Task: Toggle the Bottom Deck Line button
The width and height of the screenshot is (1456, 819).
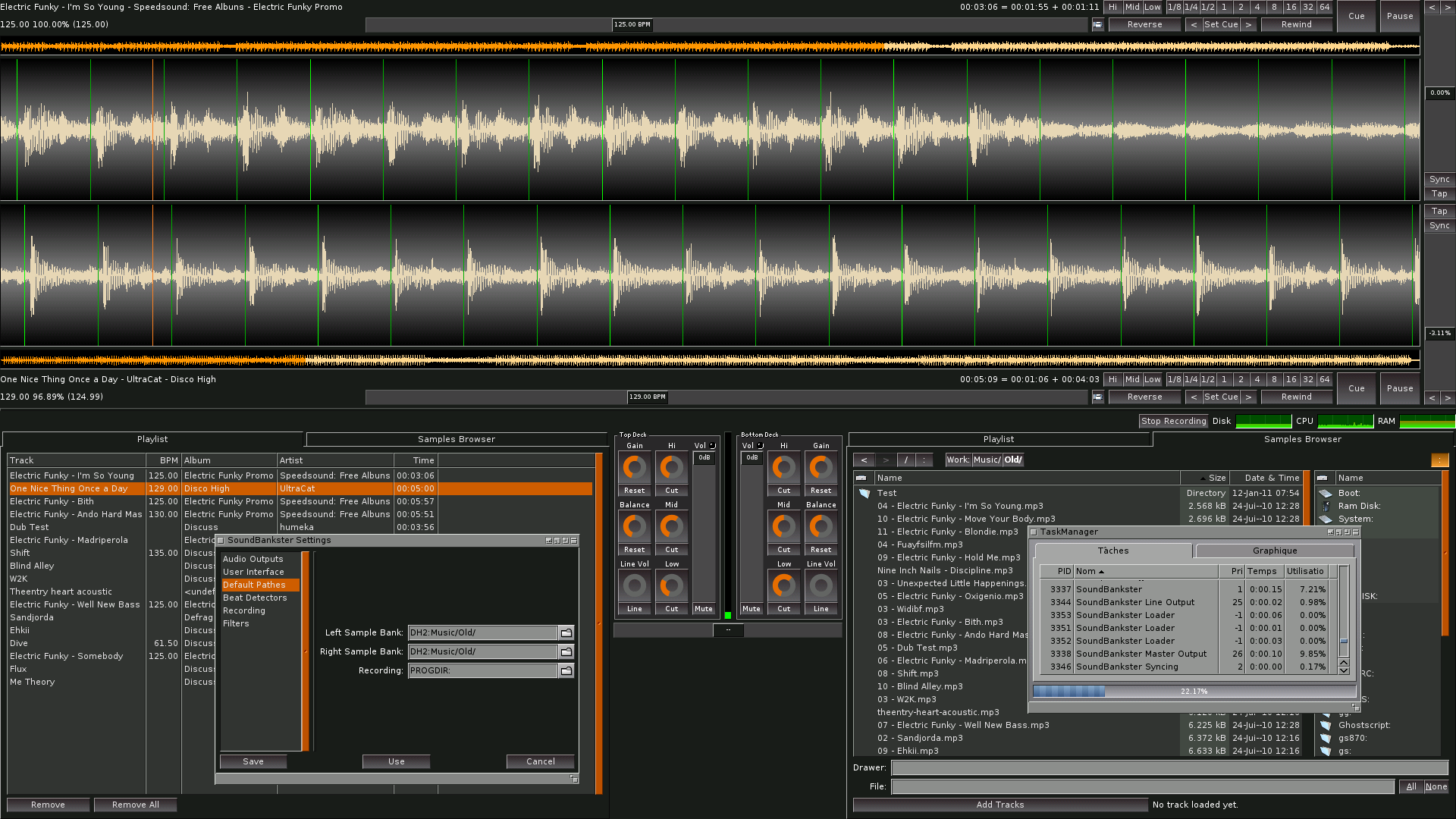Action: point(821,609)
